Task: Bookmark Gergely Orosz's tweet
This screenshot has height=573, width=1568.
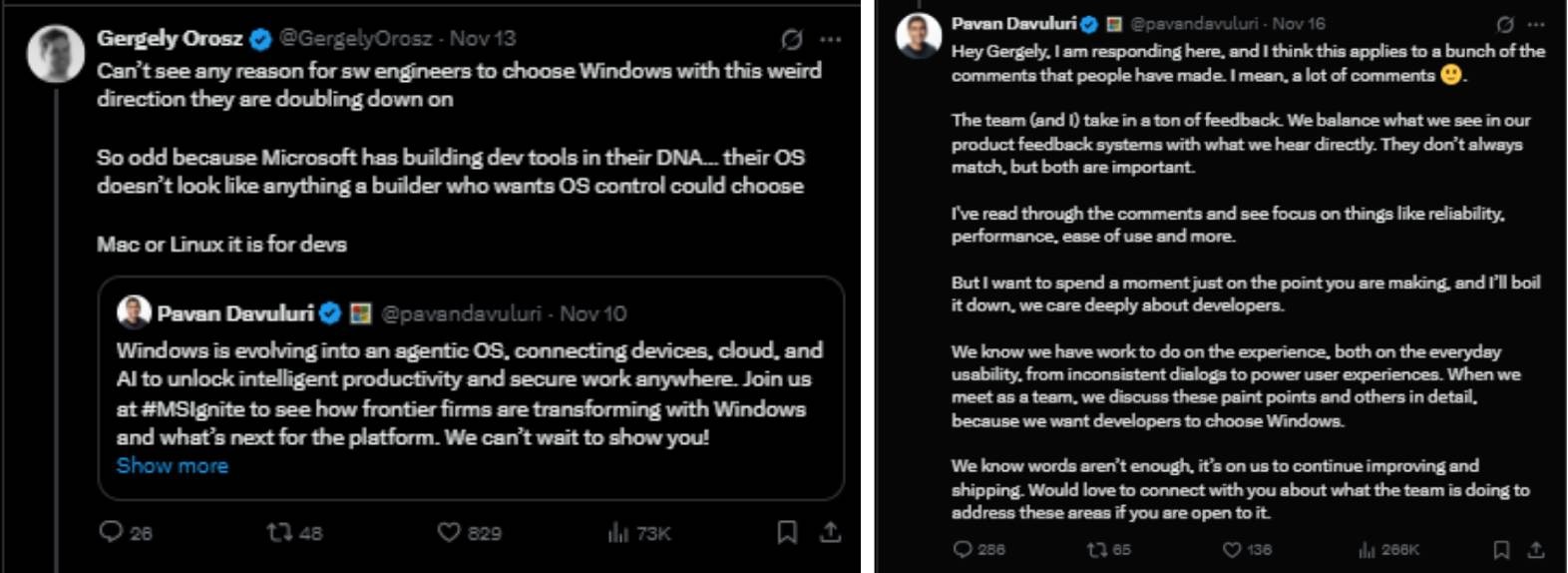Action: (787, 532)
